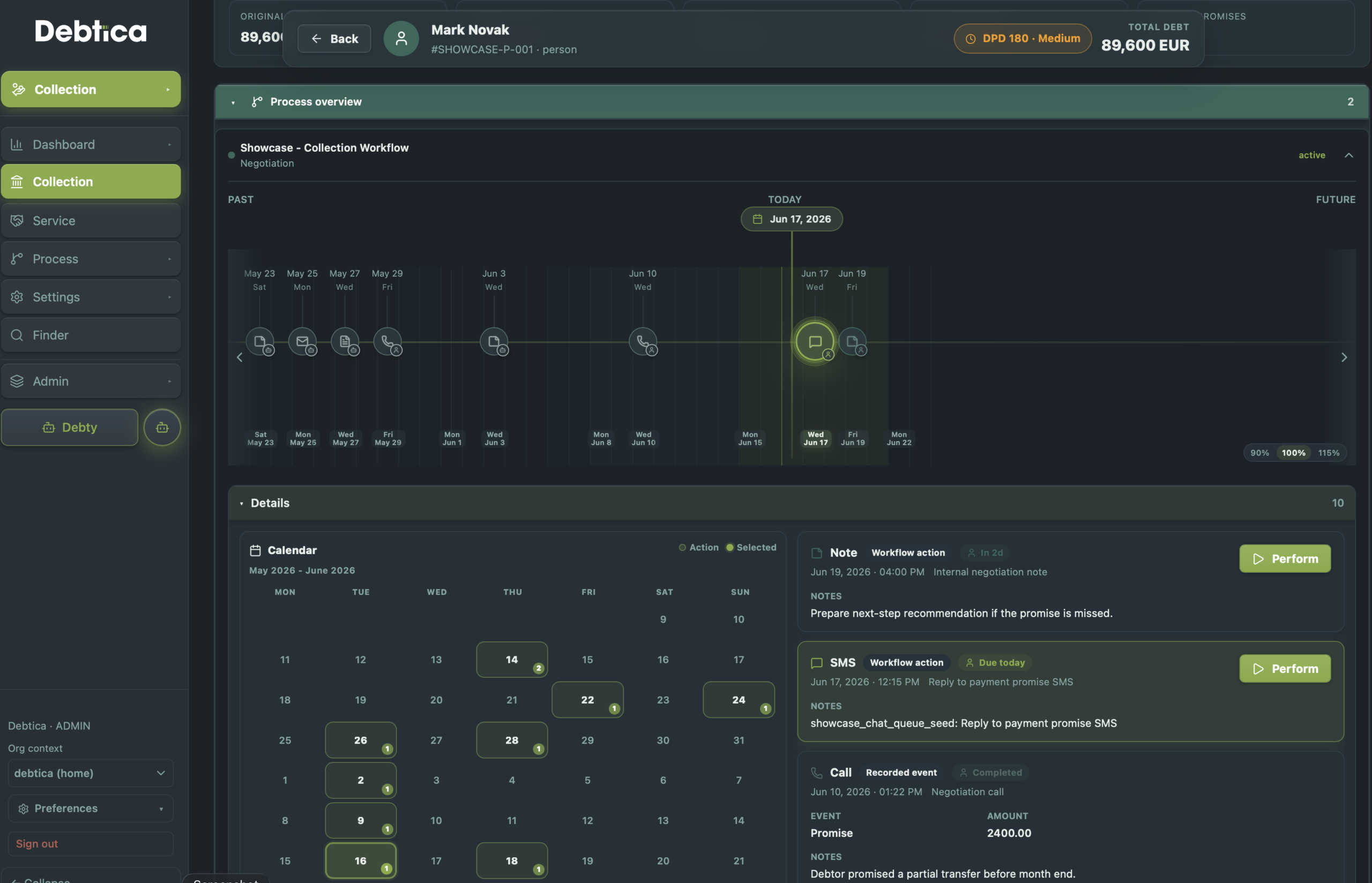Image resolution: width=1372 pixels, height=883 pixels.
Task: Click the Preferences gear icon
Action: coord(24,809)
